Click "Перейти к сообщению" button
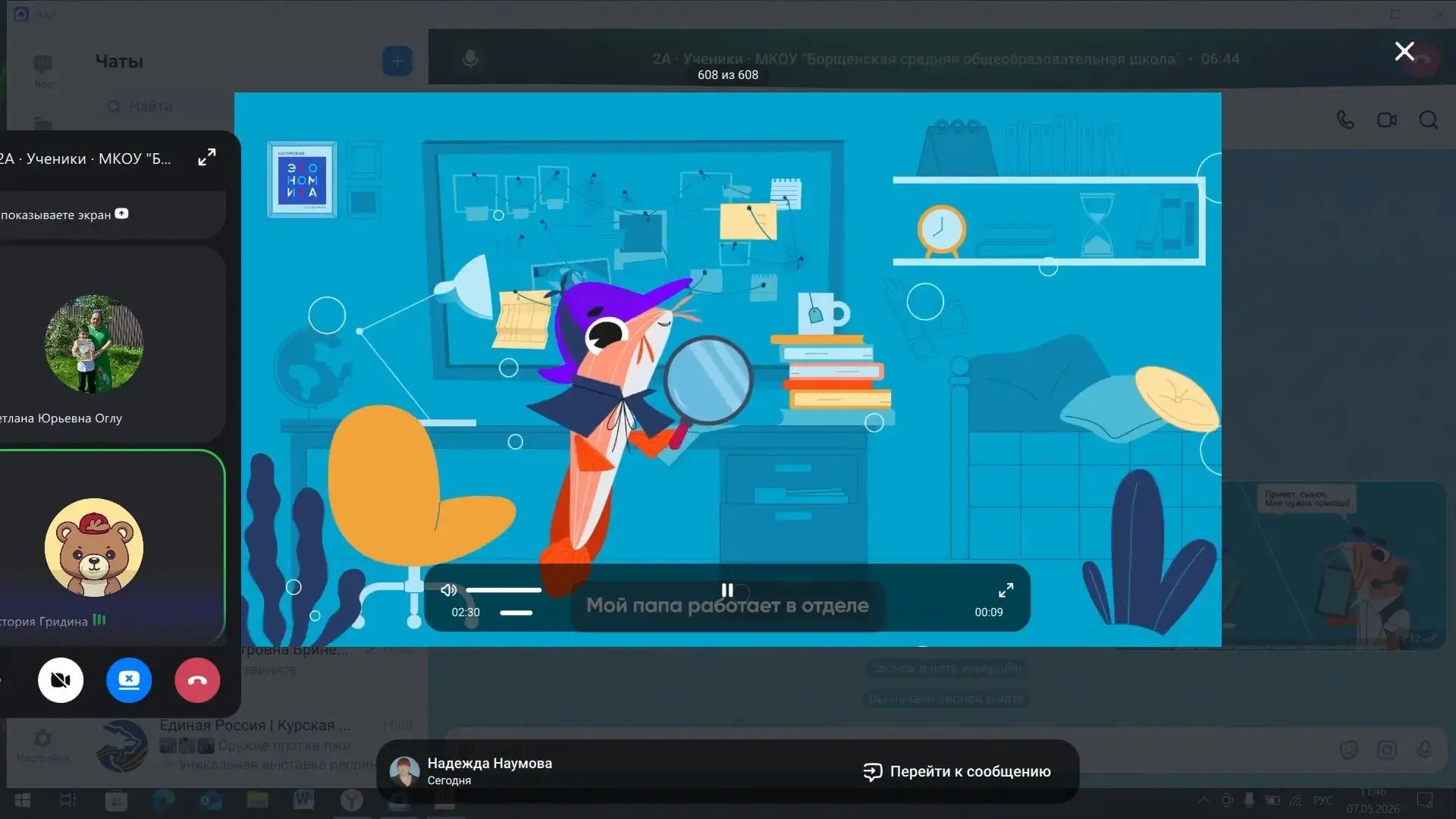1456x819 pixels. coord(957,771)
